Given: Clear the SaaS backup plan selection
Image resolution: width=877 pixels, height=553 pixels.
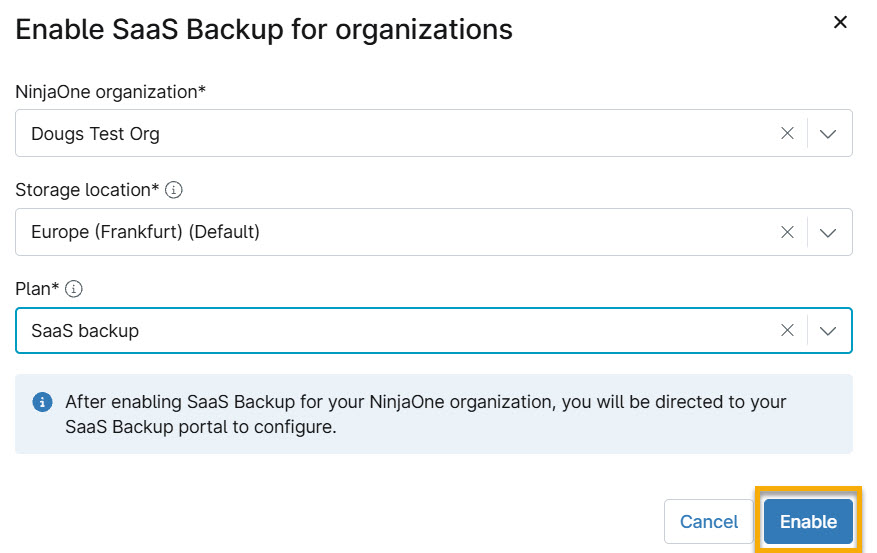Looking at the screenshot, I should pos(787,330).
